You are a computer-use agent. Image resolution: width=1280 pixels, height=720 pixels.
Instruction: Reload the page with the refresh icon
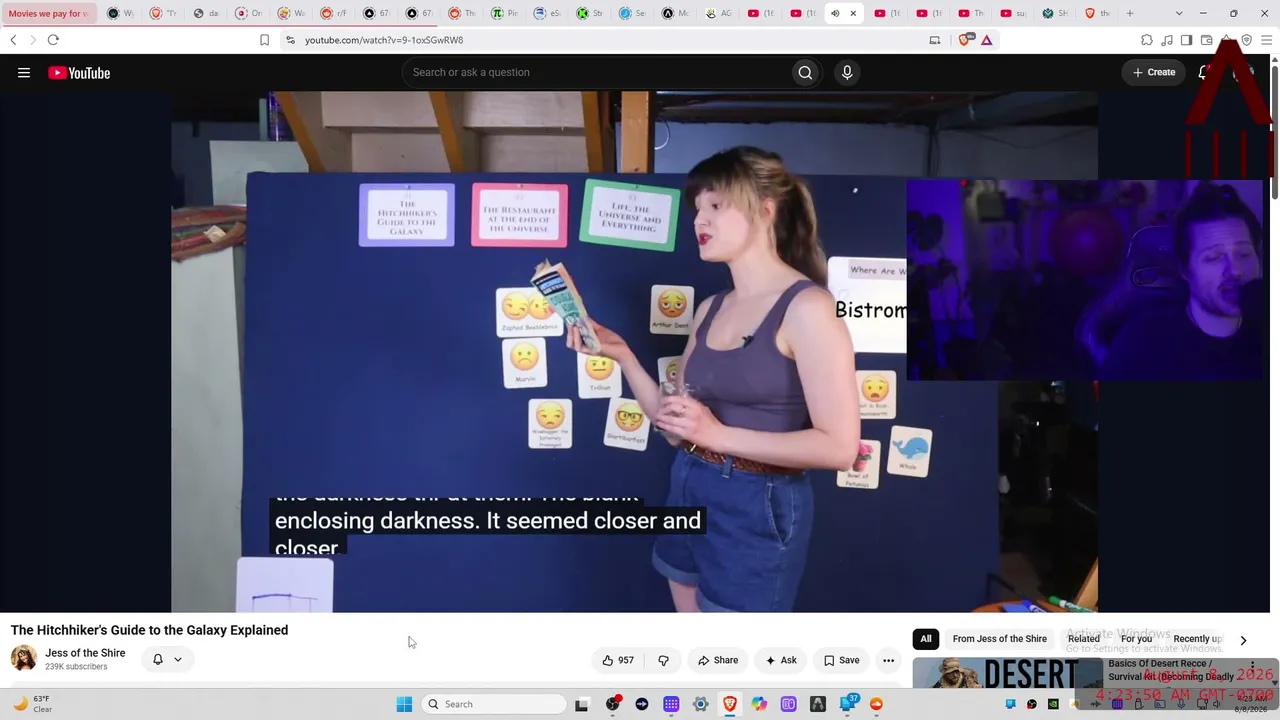tap(53, 40)
